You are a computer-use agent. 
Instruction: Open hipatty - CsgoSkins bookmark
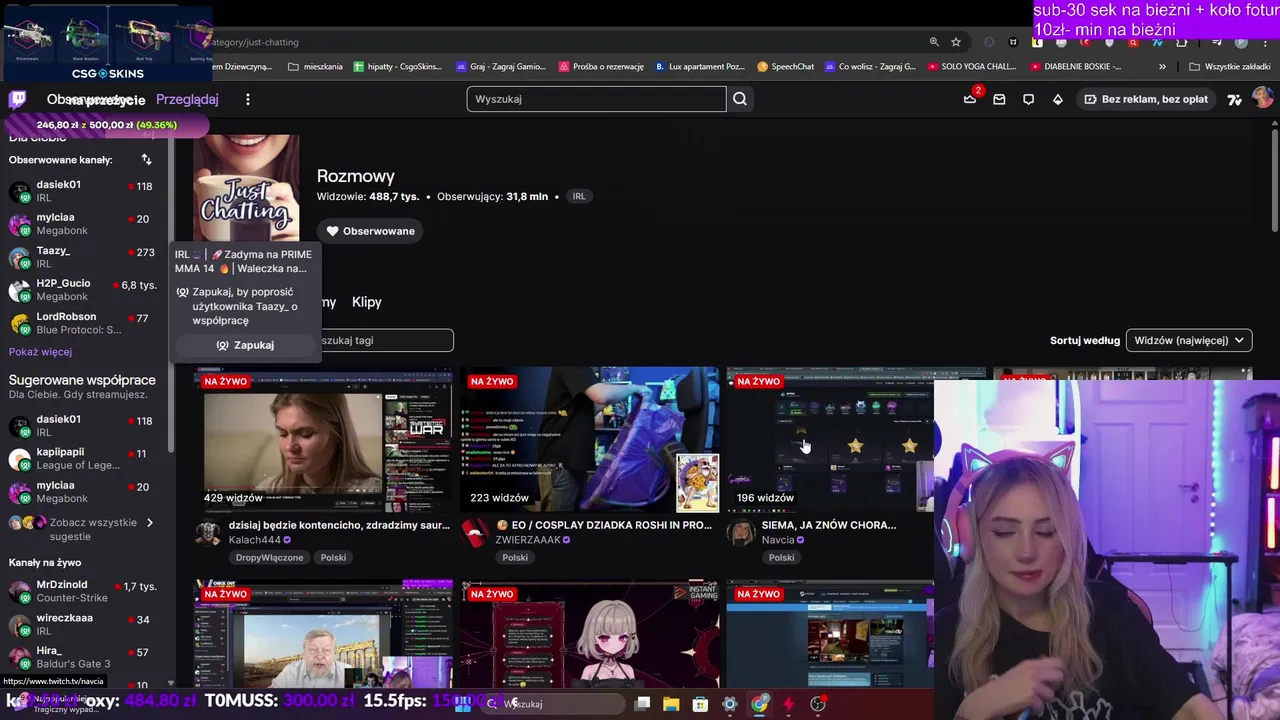[396, 67]
